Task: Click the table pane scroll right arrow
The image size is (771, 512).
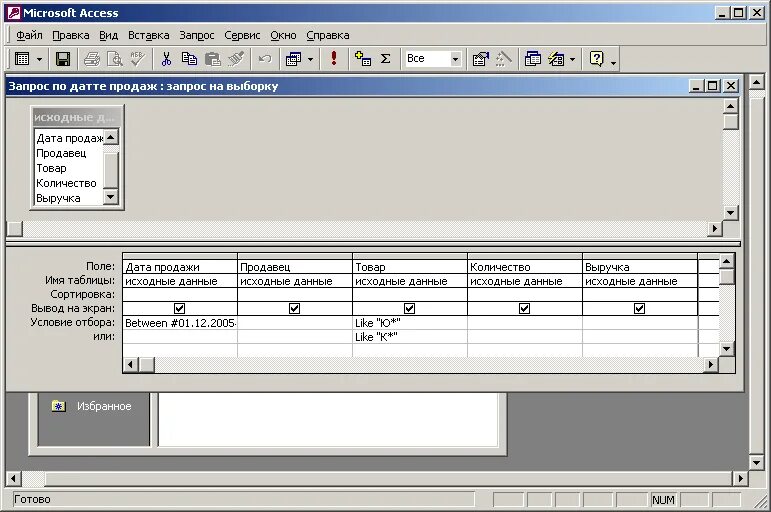Action: coord(714,228)
